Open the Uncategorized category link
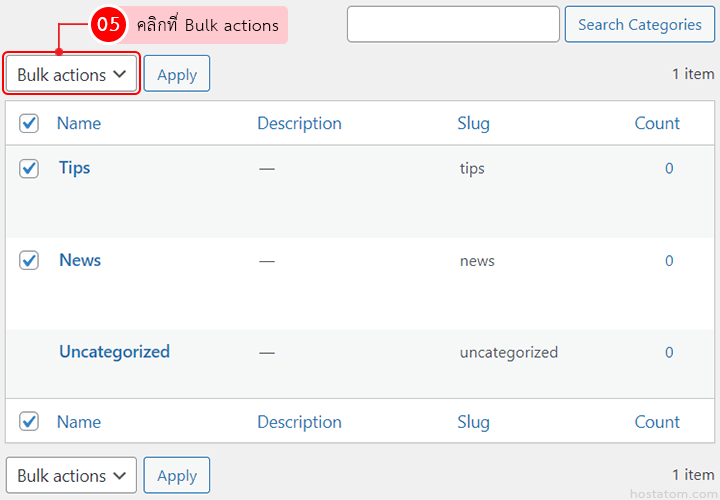Image resolution: width=720 pixels, height=500 pixels. coord(114,352)
